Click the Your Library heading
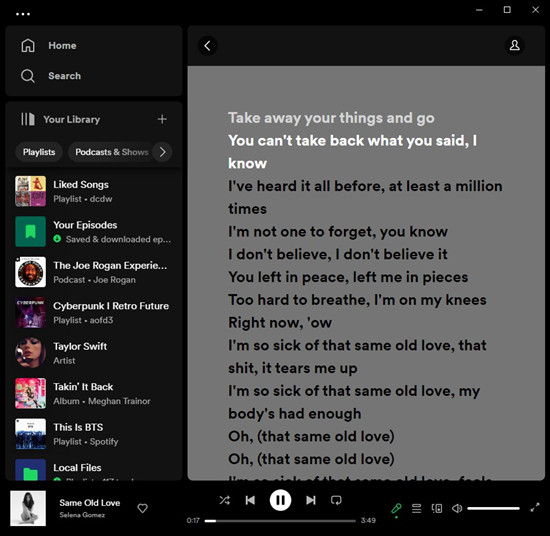This screenshot has height=536, width=550. 72,119
